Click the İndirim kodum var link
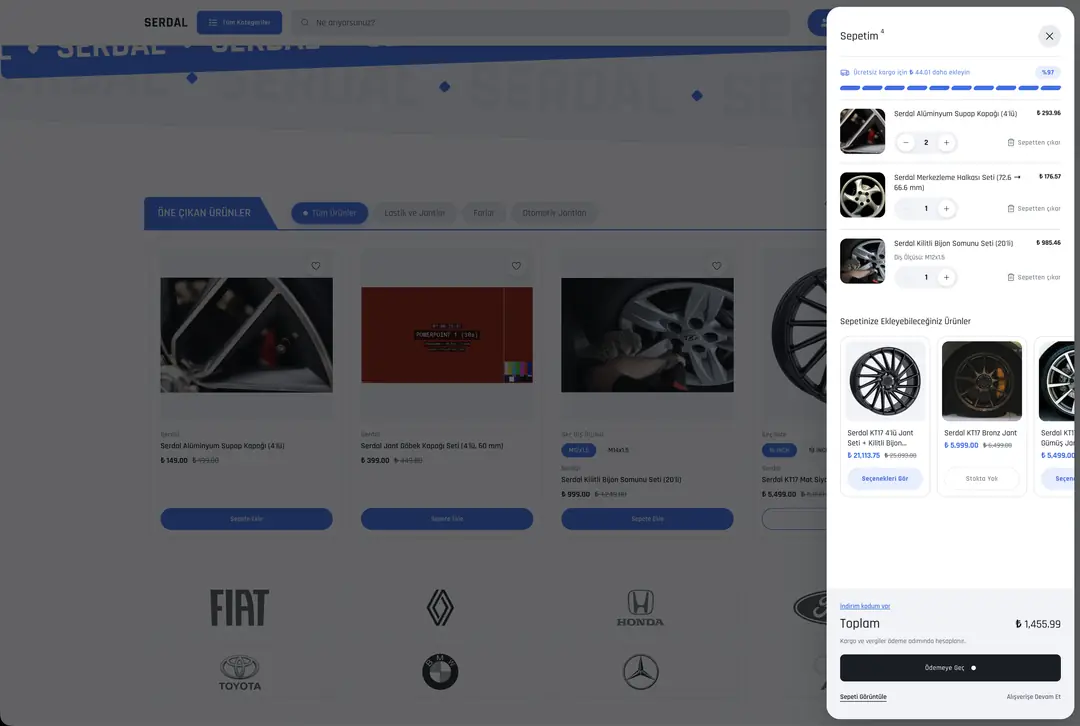 click(865, 606)
